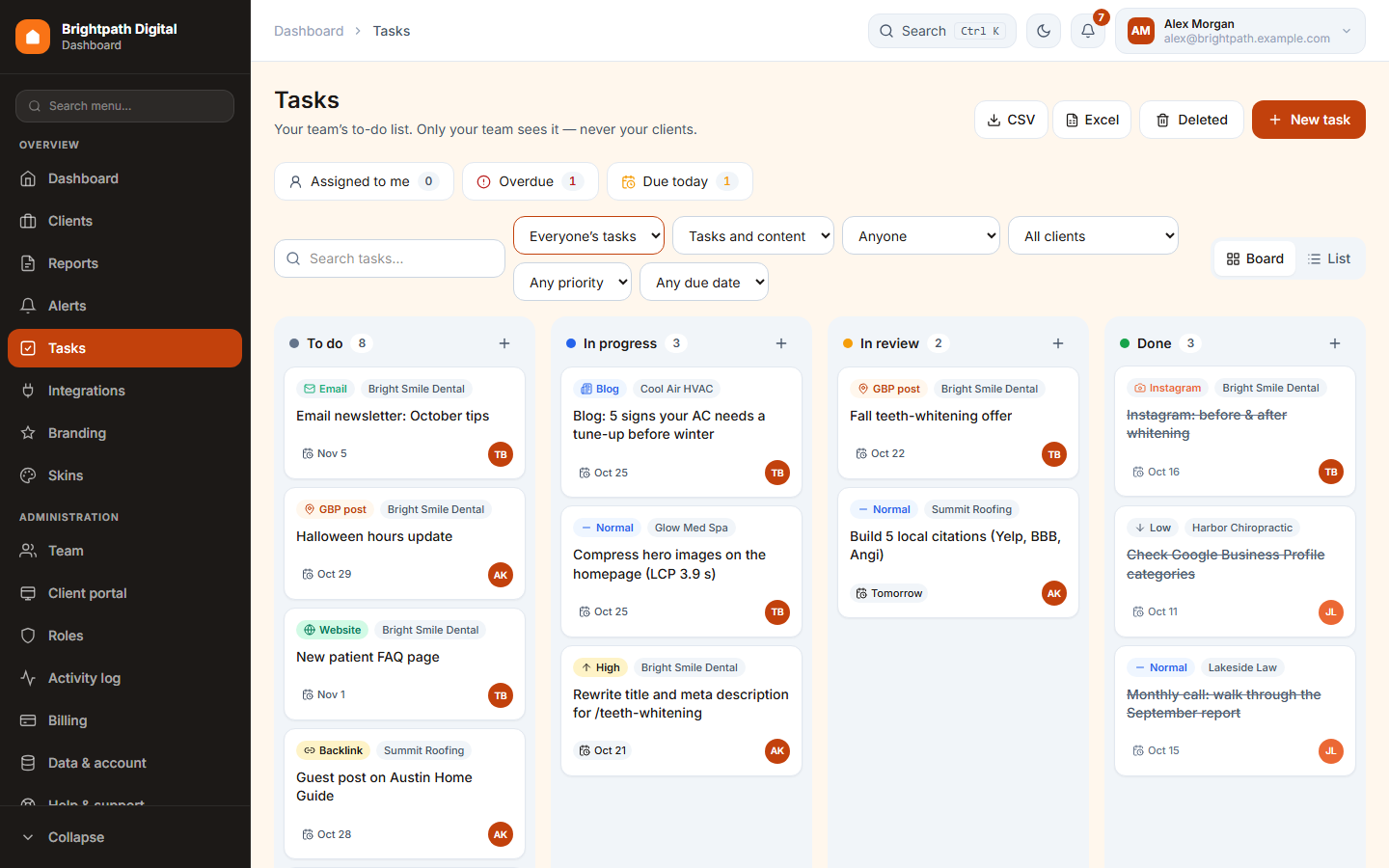This screenshot has width=1389, height=868.
Task: Switch to List view
Action: pyautogui.click(x=1329, y=258)
